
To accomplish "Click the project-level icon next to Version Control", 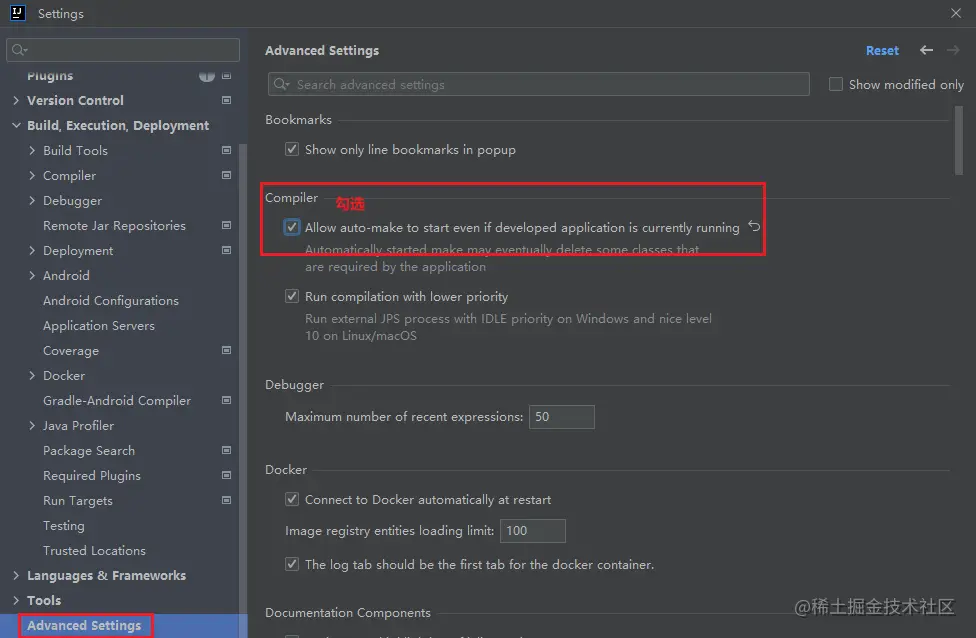I will pos(227,100).
